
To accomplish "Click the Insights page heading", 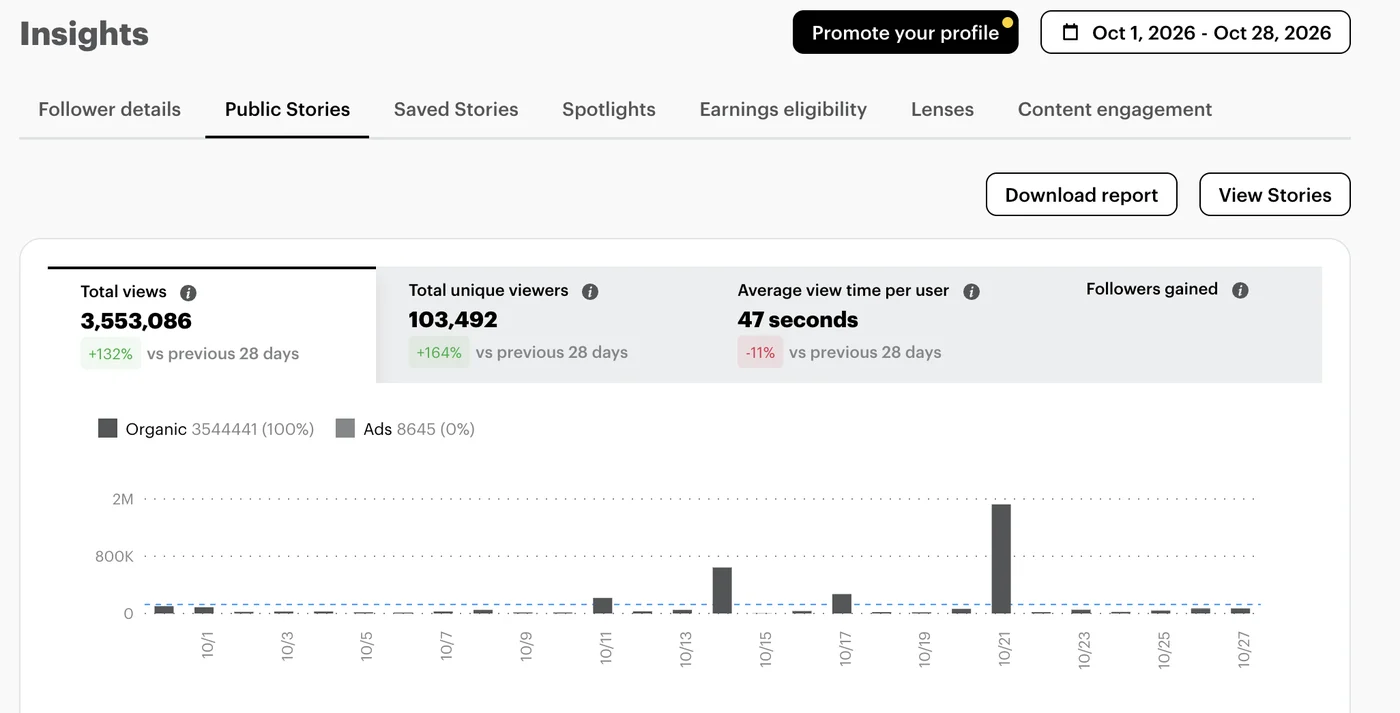I will tap(84, 34).
